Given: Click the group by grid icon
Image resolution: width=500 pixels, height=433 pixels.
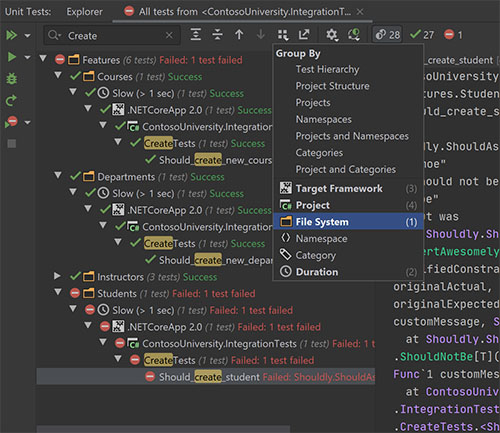Looking at the screenshot, I should pos(283,35).
